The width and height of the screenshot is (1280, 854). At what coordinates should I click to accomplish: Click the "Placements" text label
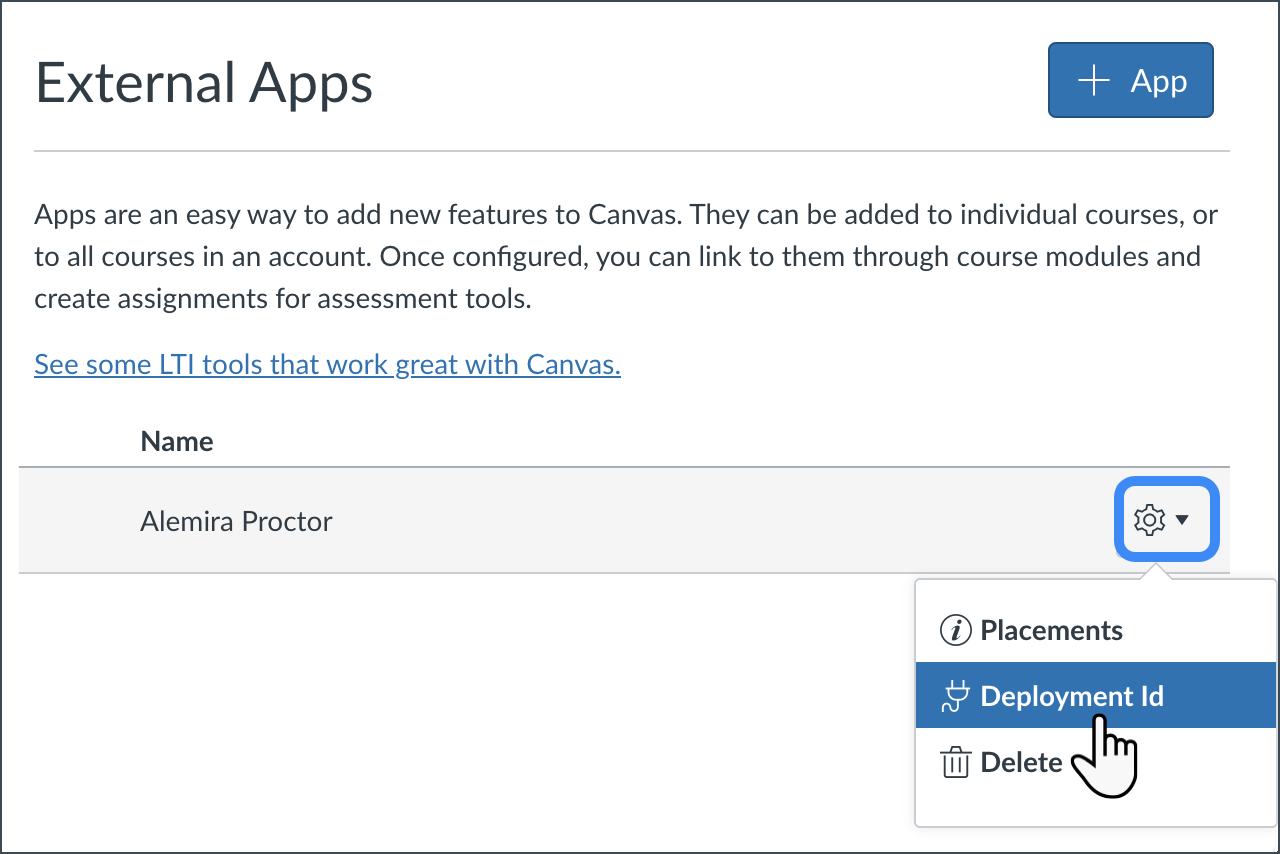1051,631
